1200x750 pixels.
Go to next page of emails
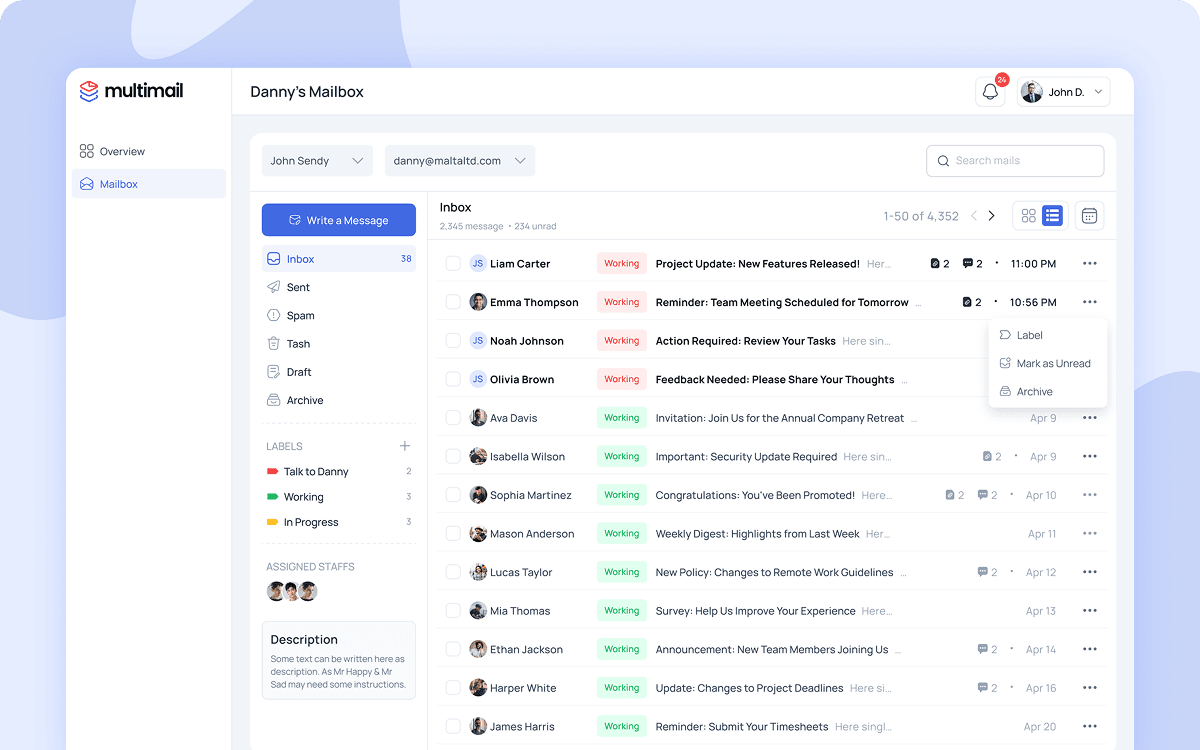pos(991,215)
